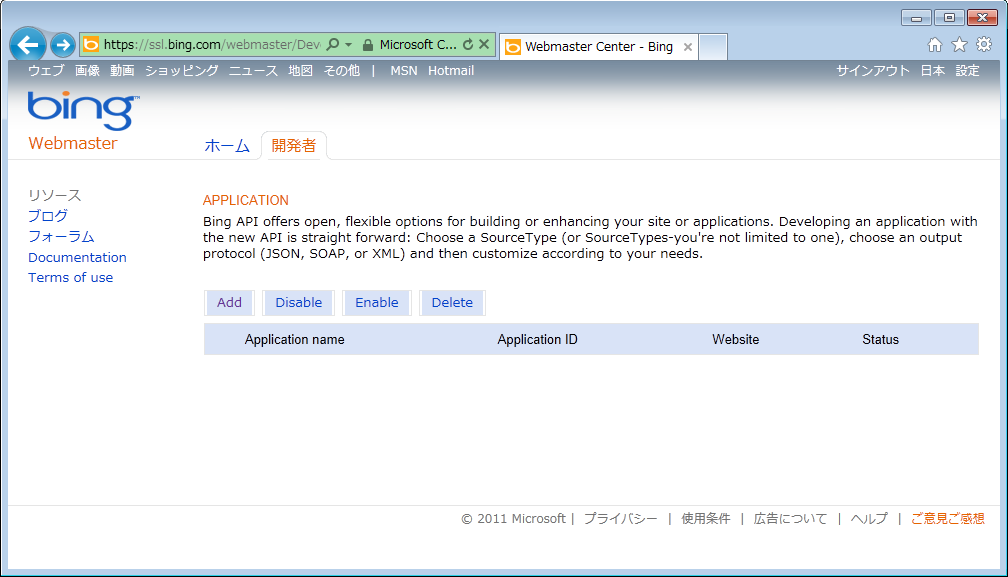This screenshot has height=577, width=1008.
Task: Open a new blank browser tab
Action: 713,47
